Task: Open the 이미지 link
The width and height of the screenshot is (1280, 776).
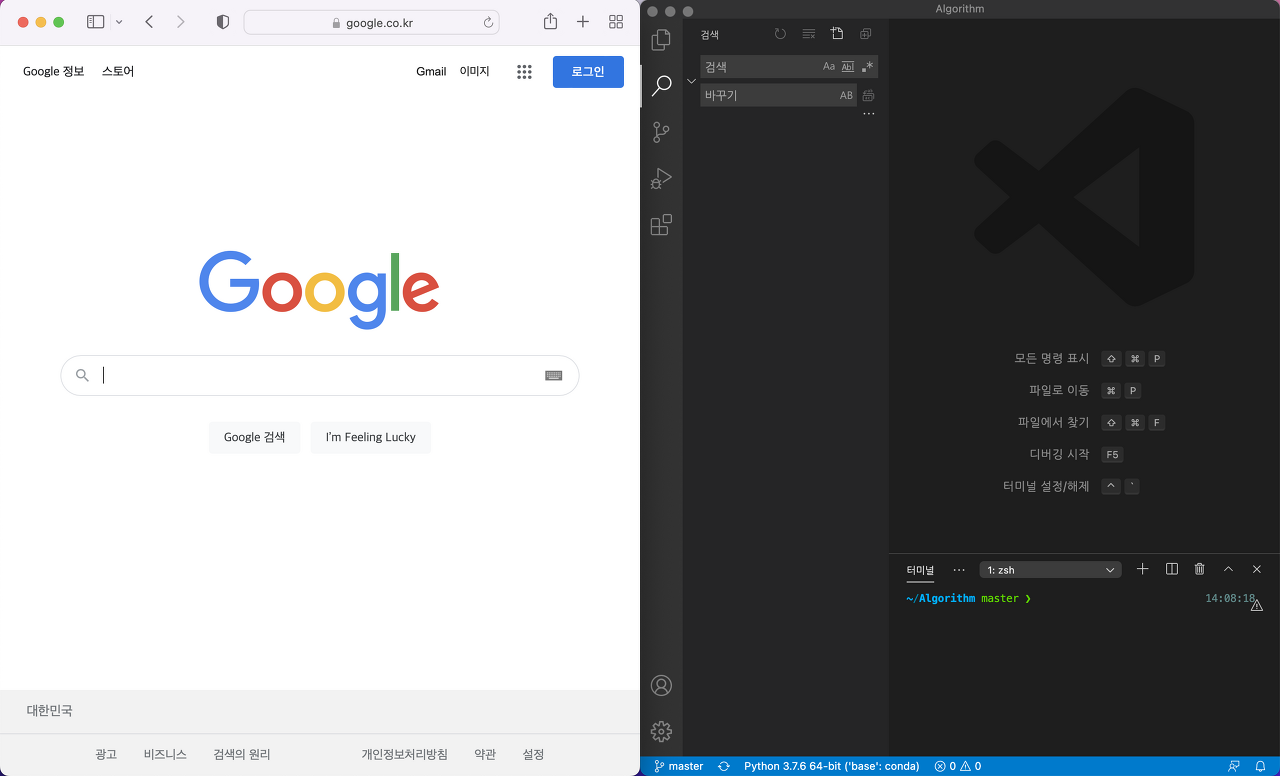Action: pos(475,71)
